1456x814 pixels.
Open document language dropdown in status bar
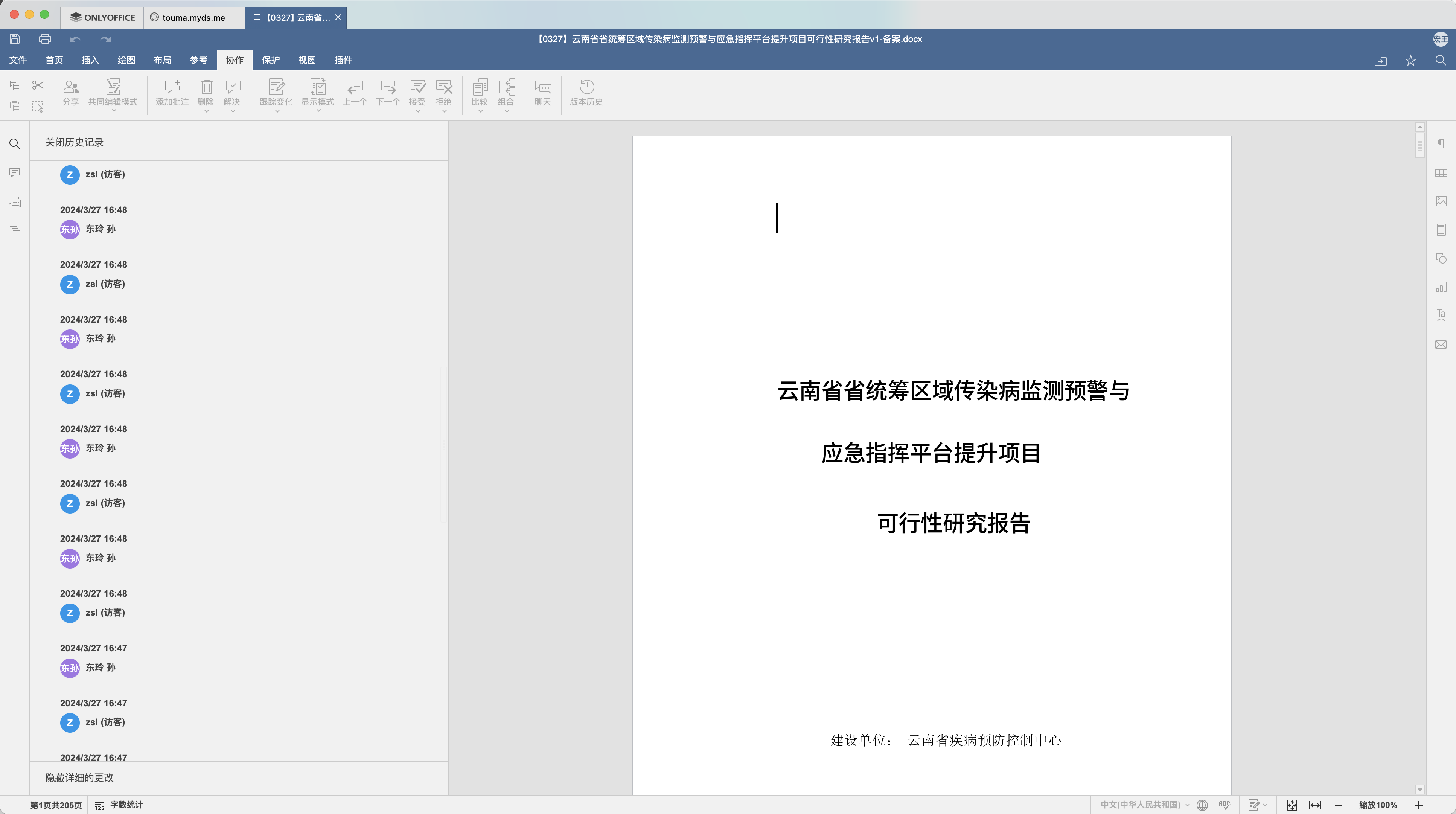pyautogui.click(x=1145, y=804)
